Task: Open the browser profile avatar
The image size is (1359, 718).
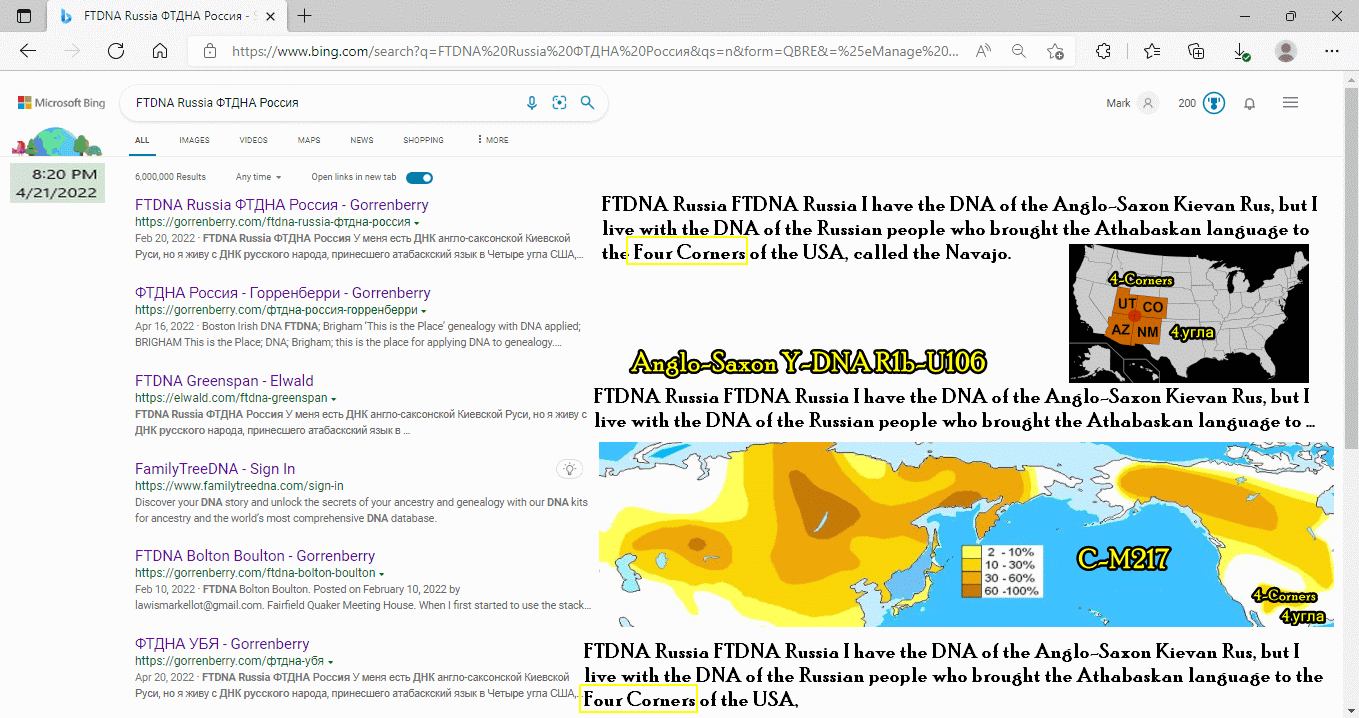Action: click(x=1286, y=51)
